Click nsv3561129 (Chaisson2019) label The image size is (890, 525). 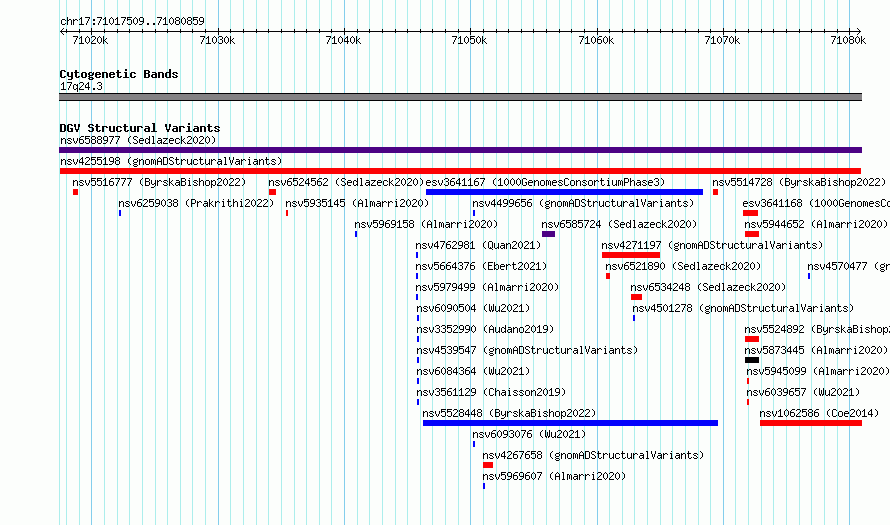point(491,392)
